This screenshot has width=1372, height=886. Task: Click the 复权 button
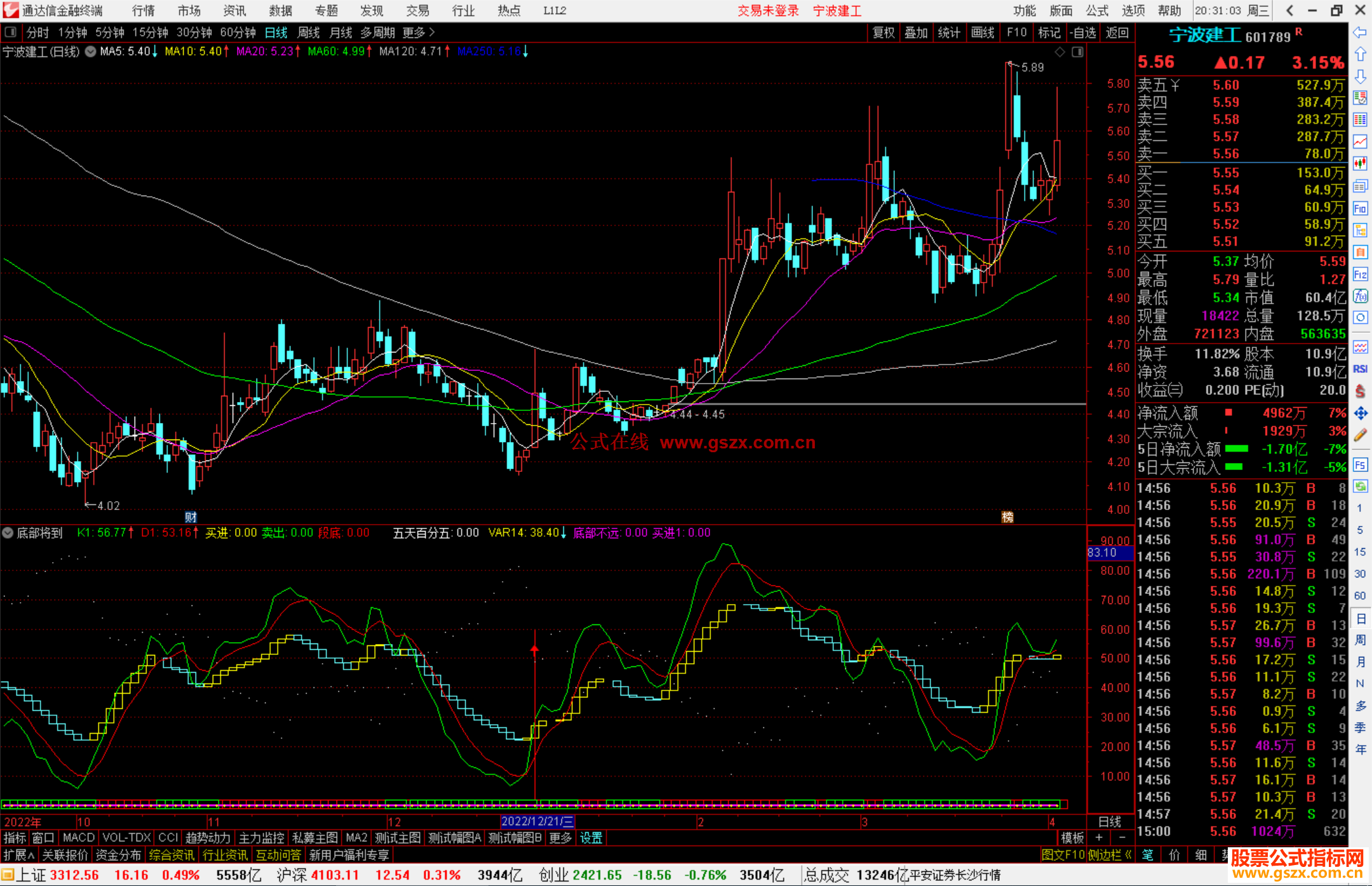[883, 32]
